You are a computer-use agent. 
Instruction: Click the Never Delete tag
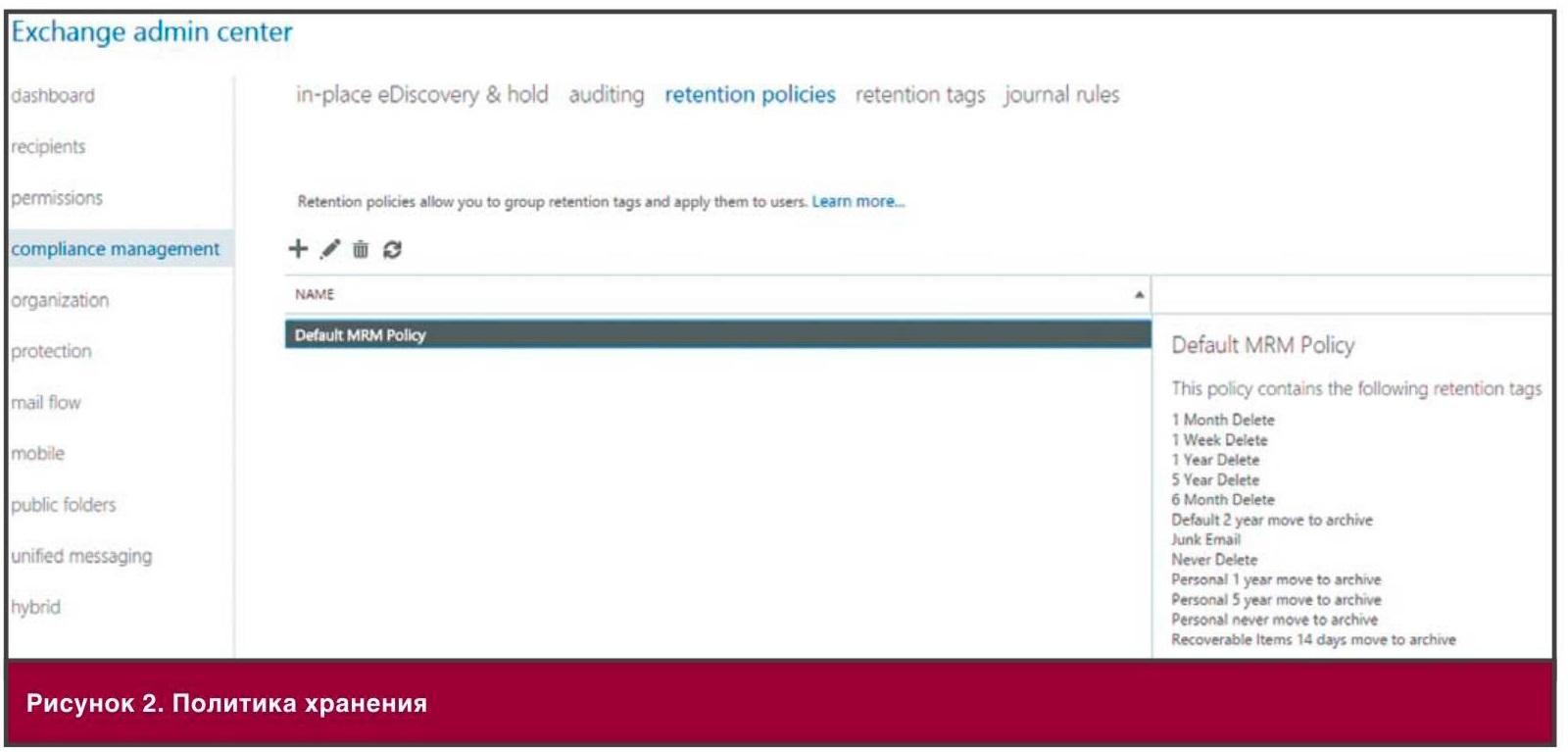[1214, 560]
